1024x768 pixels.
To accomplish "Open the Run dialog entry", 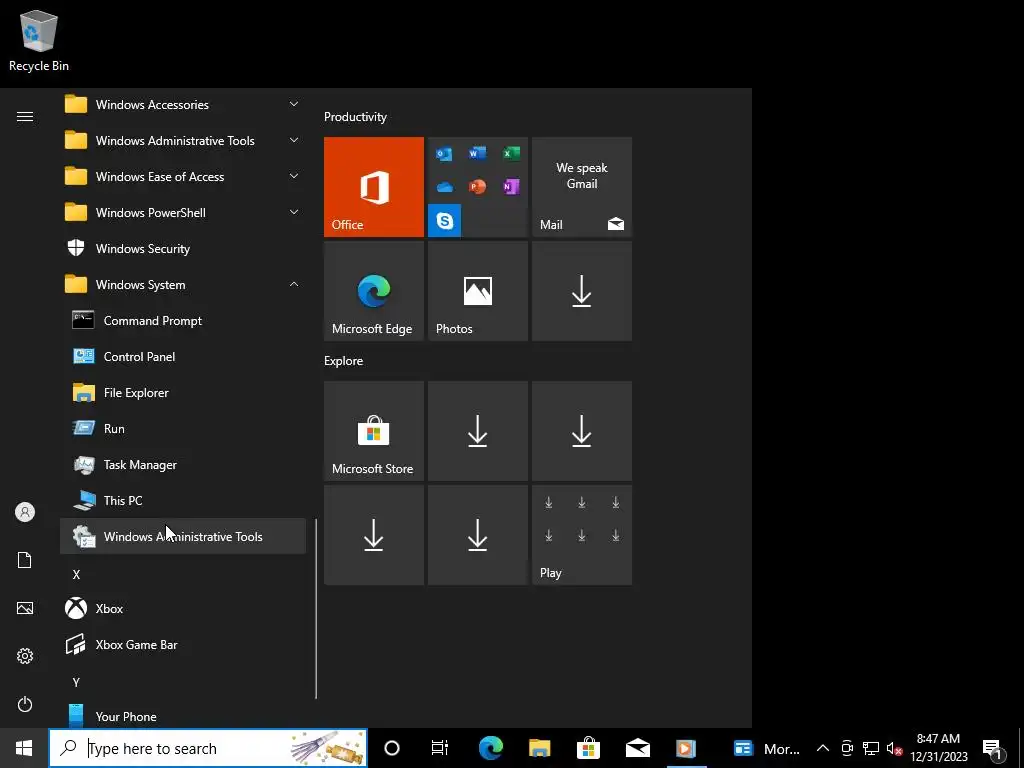I will pos(183,428).
